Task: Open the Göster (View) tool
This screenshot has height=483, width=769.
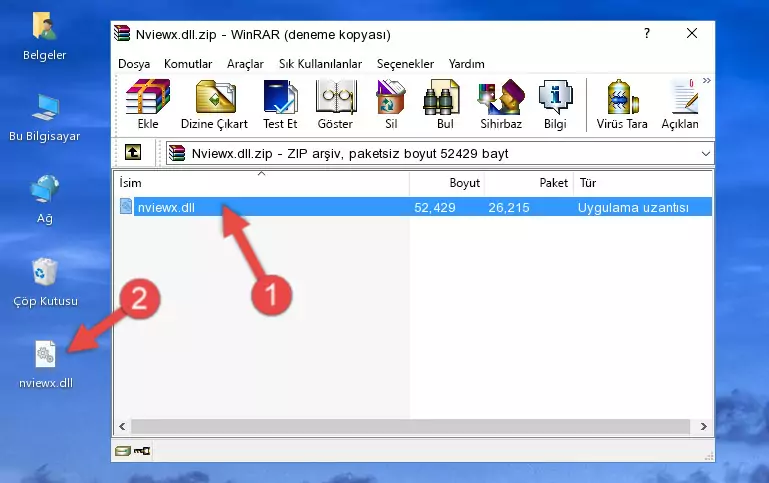Action: click(335, 104)
